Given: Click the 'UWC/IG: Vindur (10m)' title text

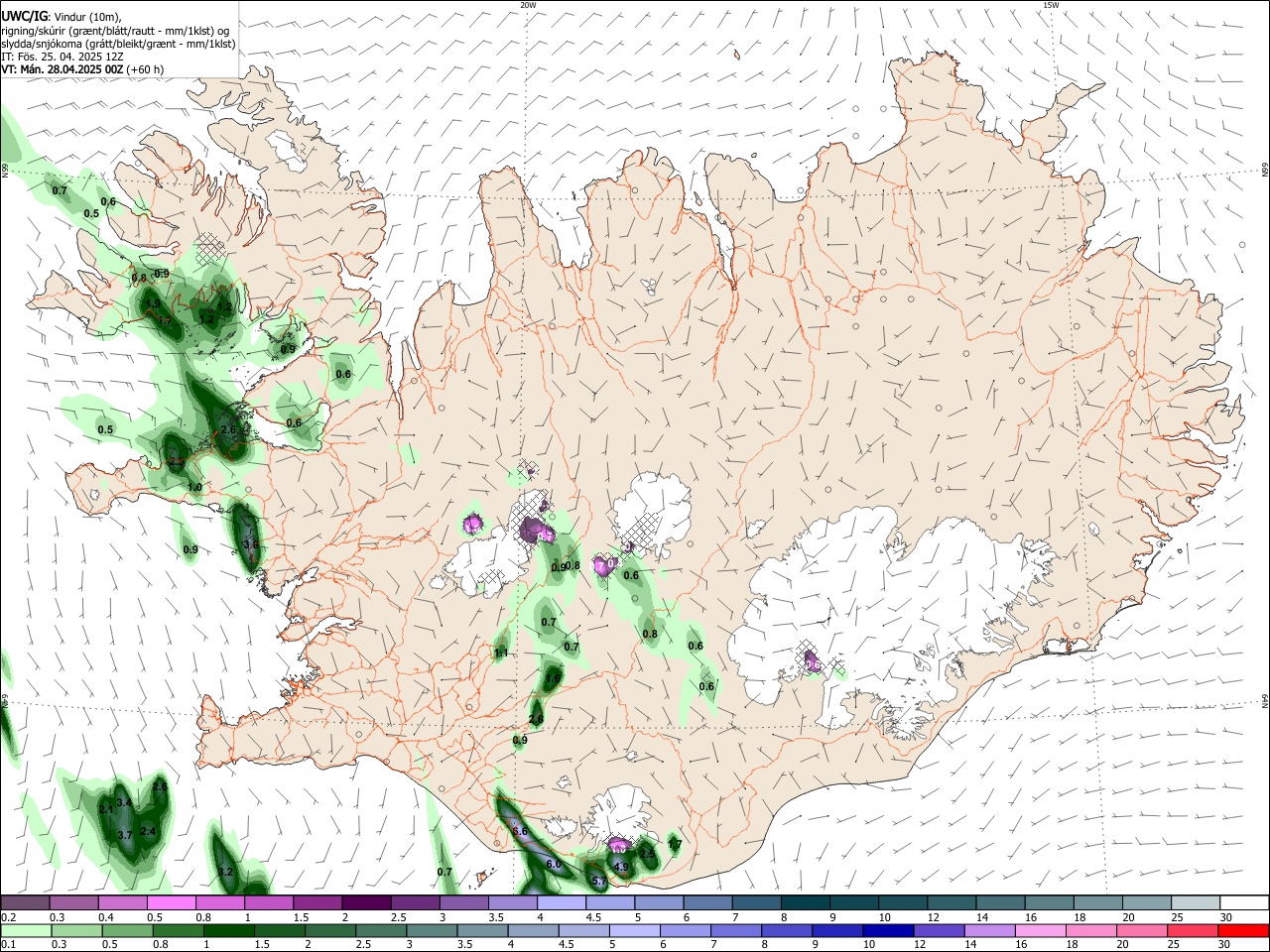Looking at the screenshot, I should pyautogui.click(x=62, y=17).
